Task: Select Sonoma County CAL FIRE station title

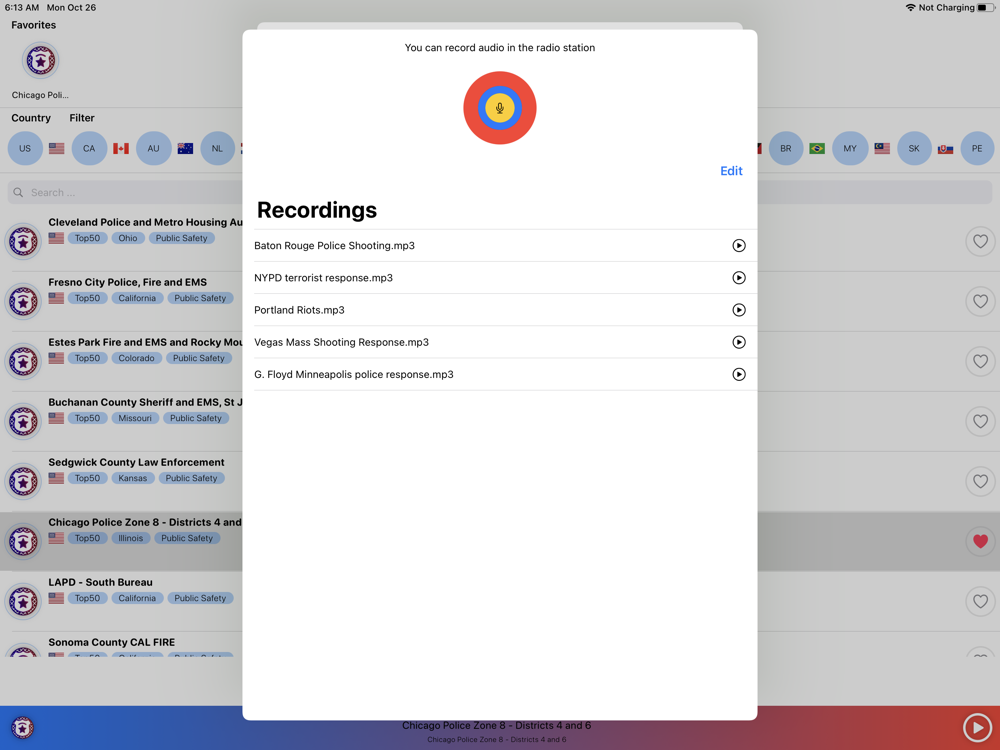Action: [112, 642]
